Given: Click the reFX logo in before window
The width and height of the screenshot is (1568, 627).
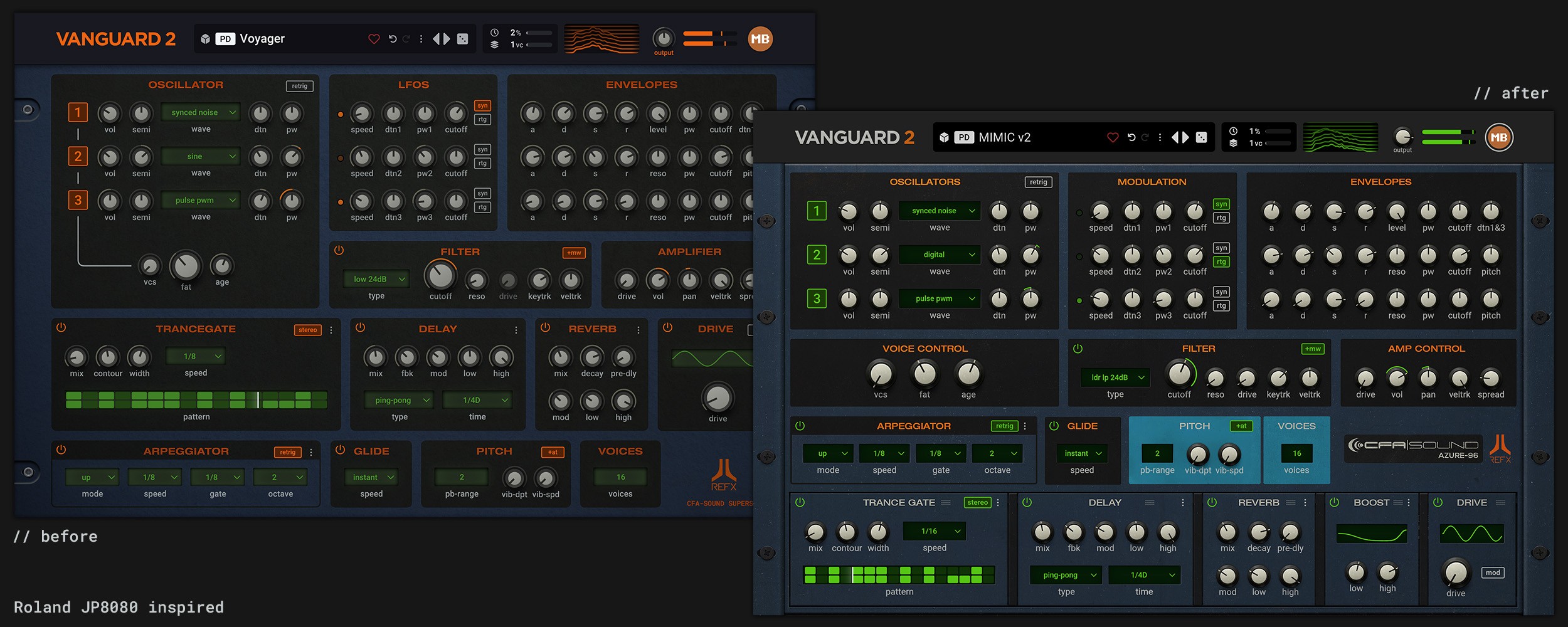Looking at the screenshot, I should coord(724,475).
